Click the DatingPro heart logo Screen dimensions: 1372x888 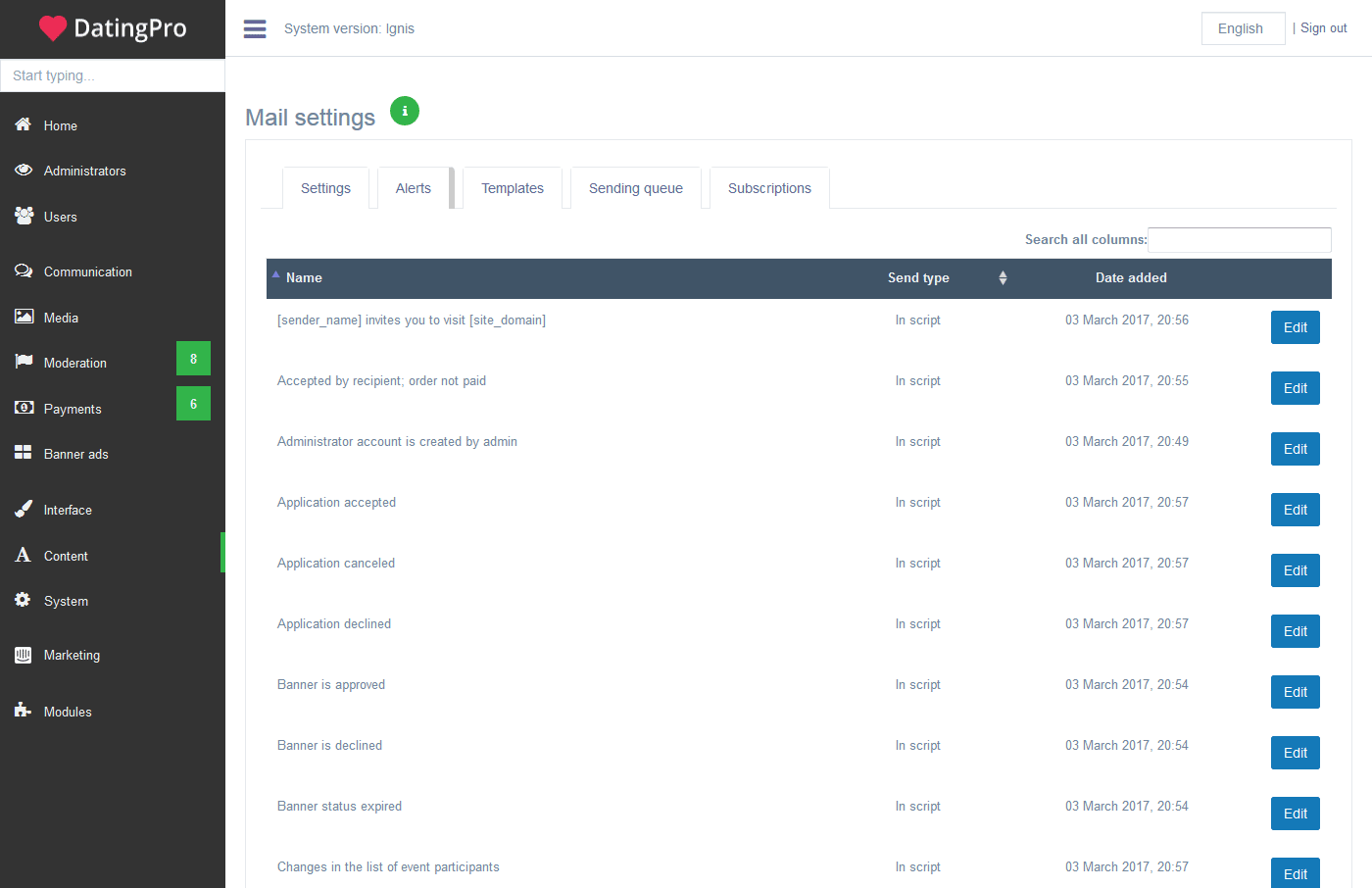pyautogui.click(x=52, y=28)
